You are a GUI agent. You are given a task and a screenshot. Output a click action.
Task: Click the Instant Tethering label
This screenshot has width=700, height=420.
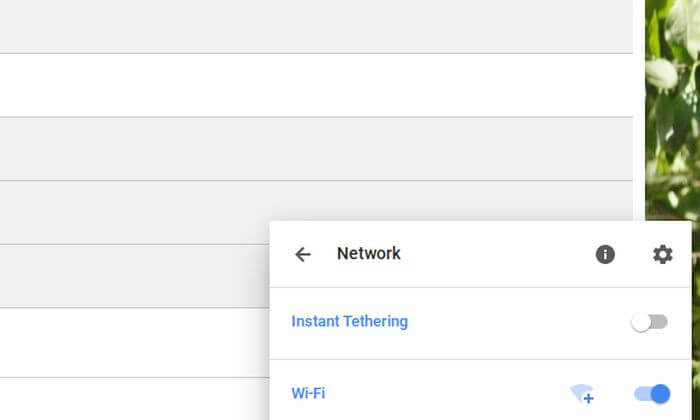pos(349,322)
